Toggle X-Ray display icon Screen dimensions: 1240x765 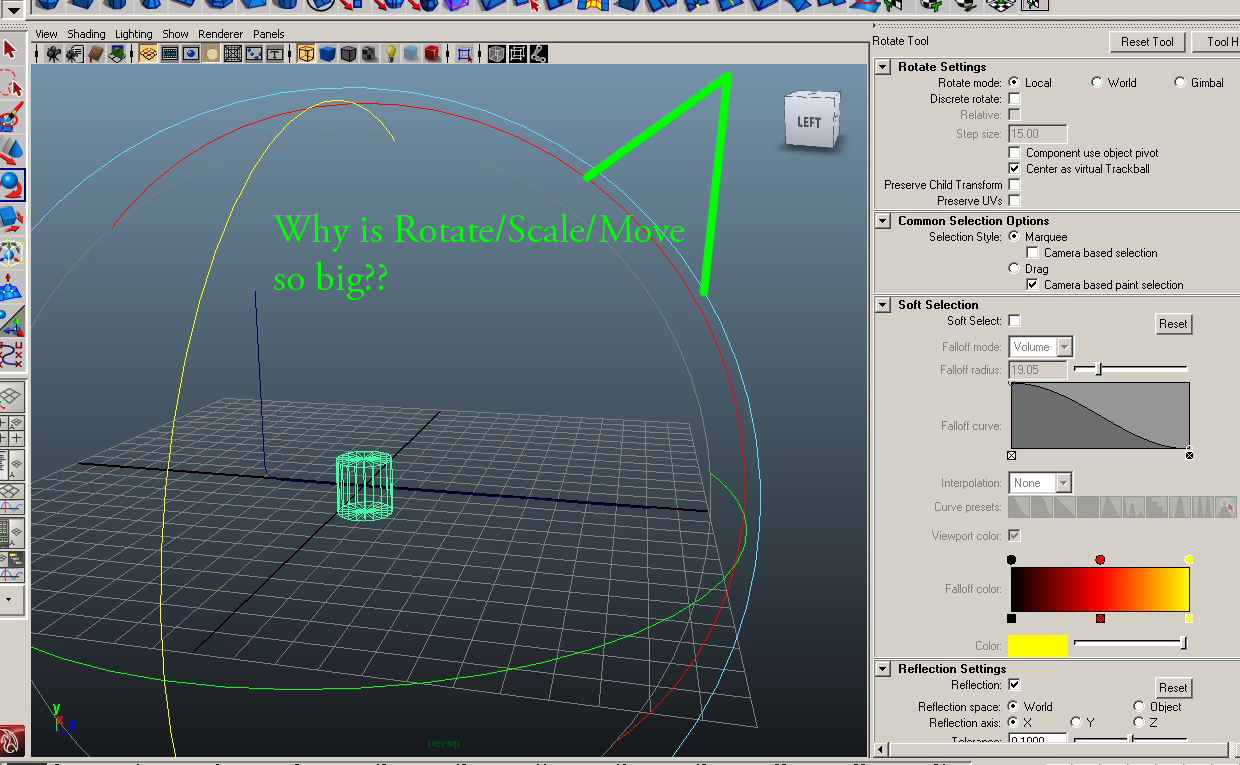point(496,53)
